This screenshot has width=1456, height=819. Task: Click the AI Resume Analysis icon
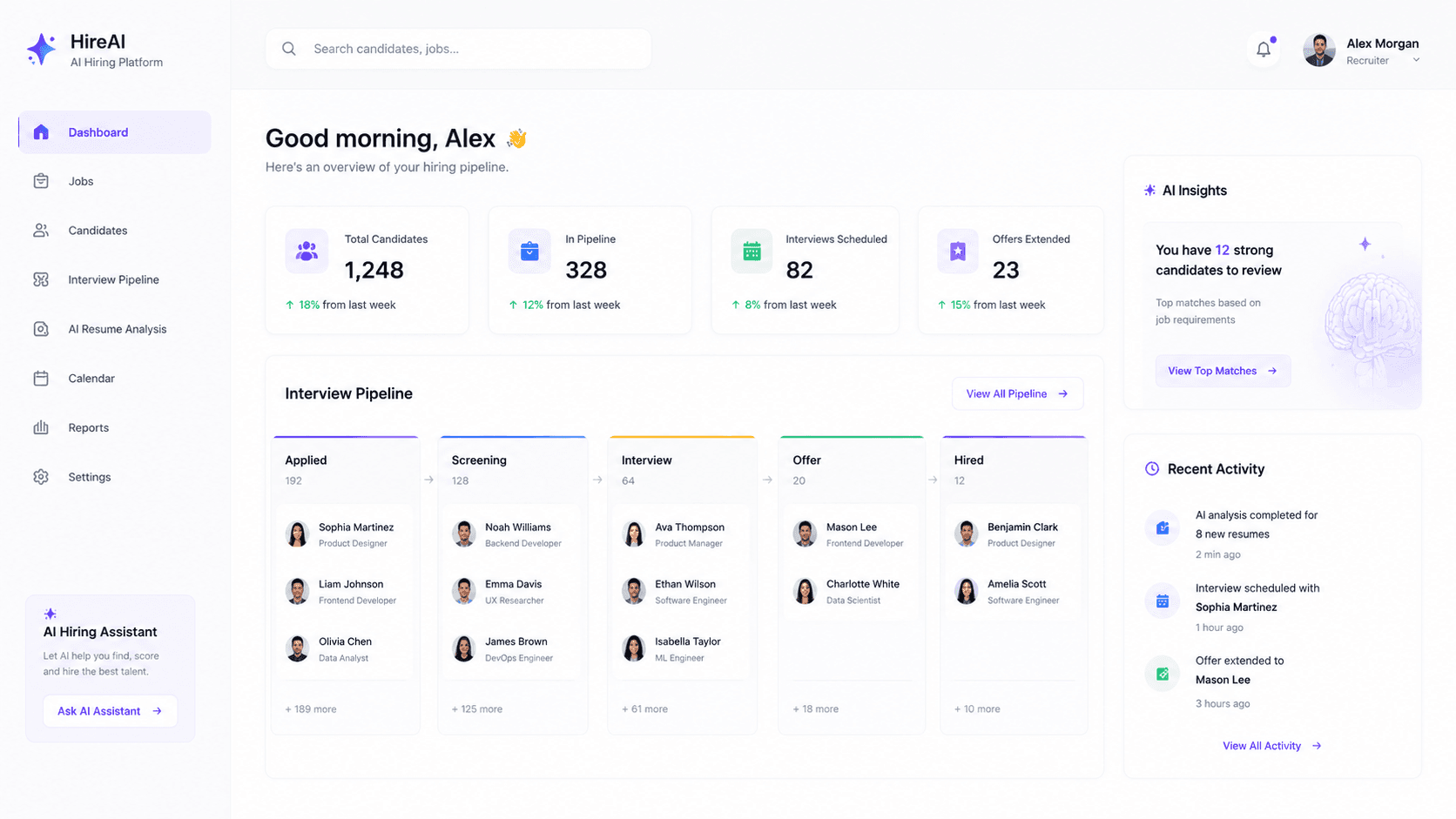41,329
